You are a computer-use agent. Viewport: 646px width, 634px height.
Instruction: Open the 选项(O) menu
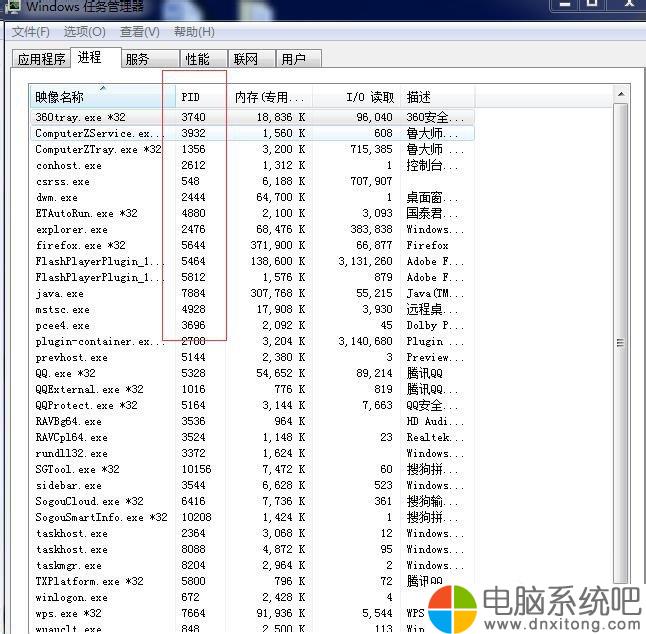pyautogui.click(x=84, y=32)
